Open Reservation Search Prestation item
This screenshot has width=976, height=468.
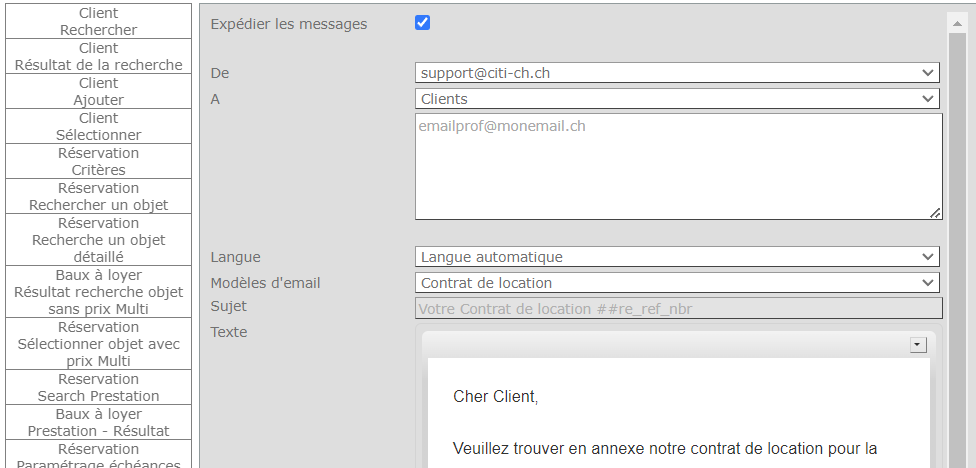98,387
